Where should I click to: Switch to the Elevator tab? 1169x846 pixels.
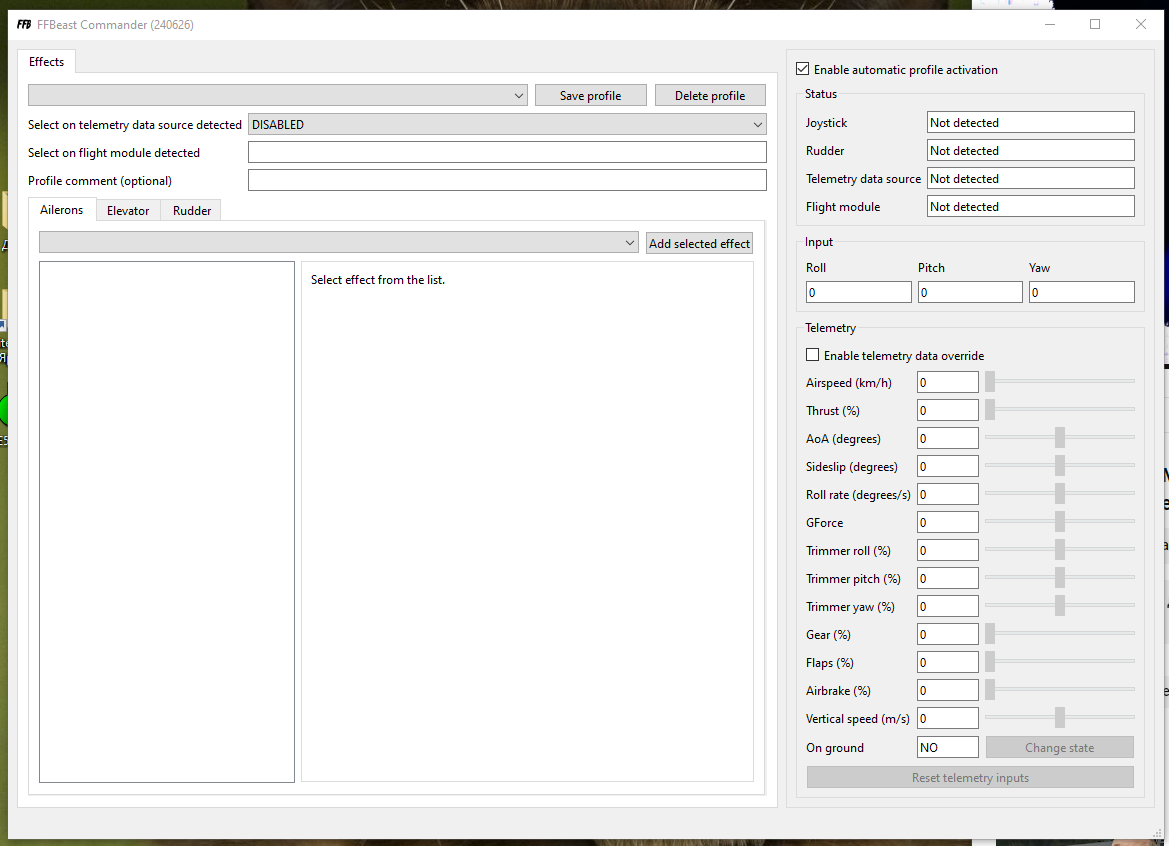point(127,211)
